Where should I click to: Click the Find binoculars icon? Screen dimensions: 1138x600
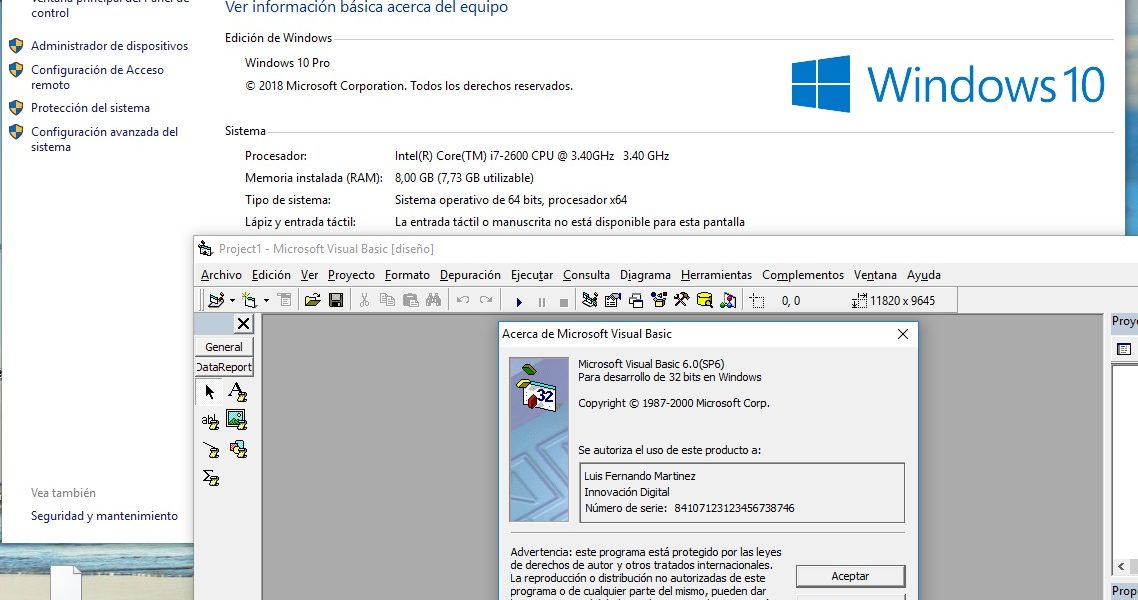point(434,300)
